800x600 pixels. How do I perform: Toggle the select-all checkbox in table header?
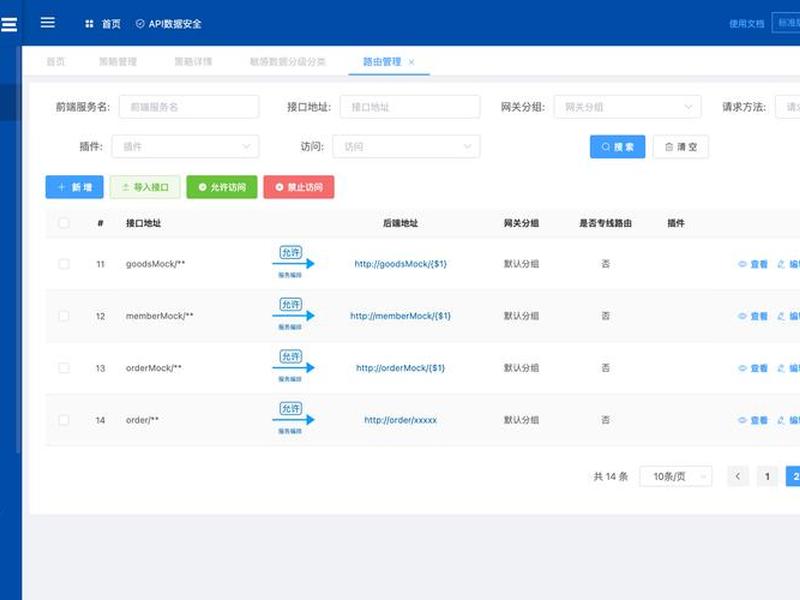coord(64,223)
